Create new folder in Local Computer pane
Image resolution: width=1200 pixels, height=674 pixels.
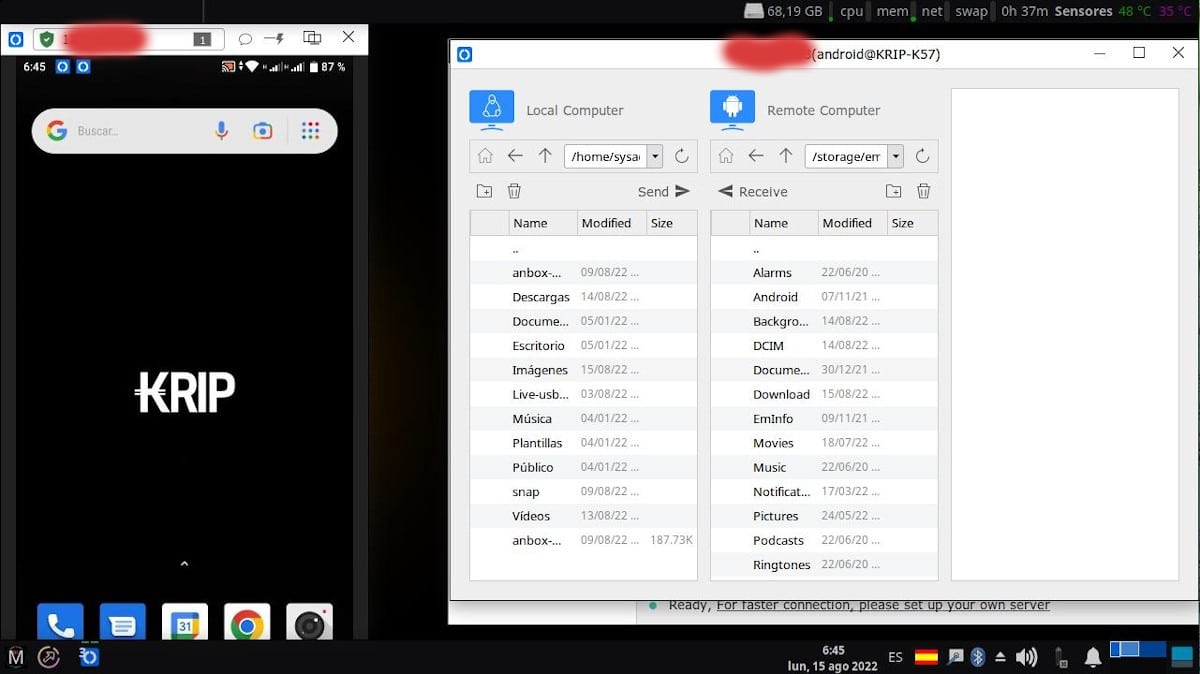484,191
